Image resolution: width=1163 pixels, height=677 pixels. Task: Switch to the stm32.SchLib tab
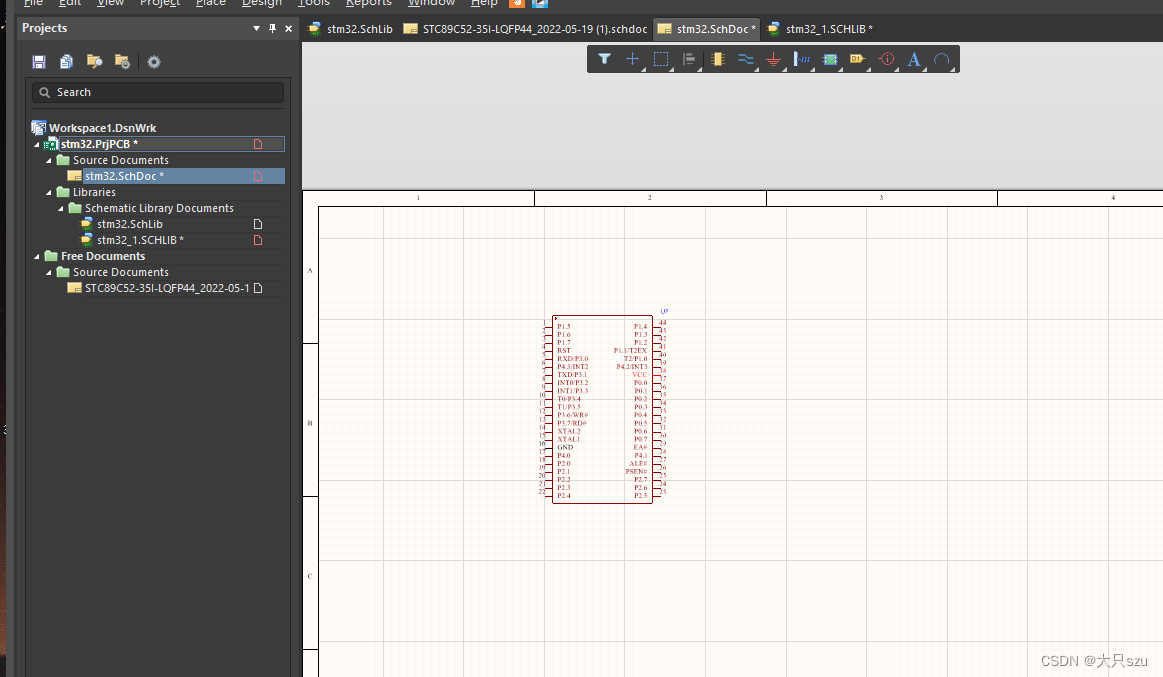point(350,29)
